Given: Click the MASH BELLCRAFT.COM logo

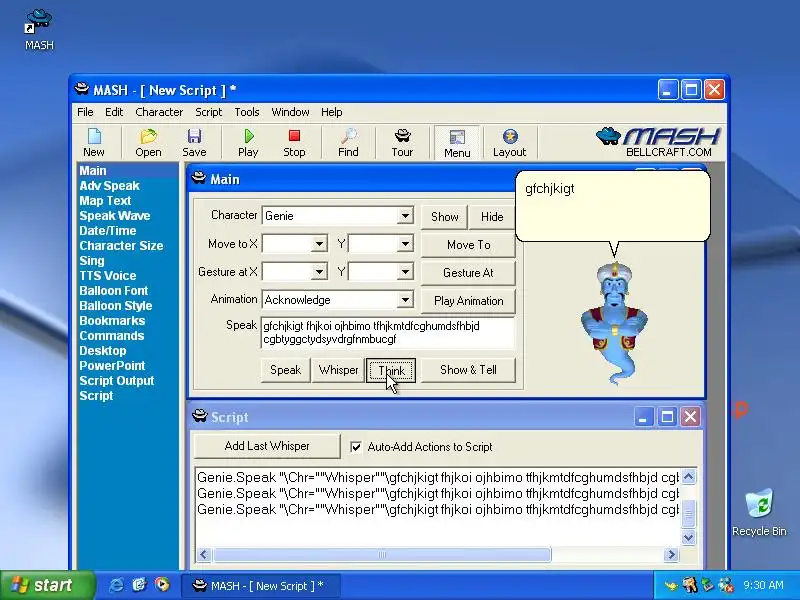Looking at the screenshot, I should point(659,142).
